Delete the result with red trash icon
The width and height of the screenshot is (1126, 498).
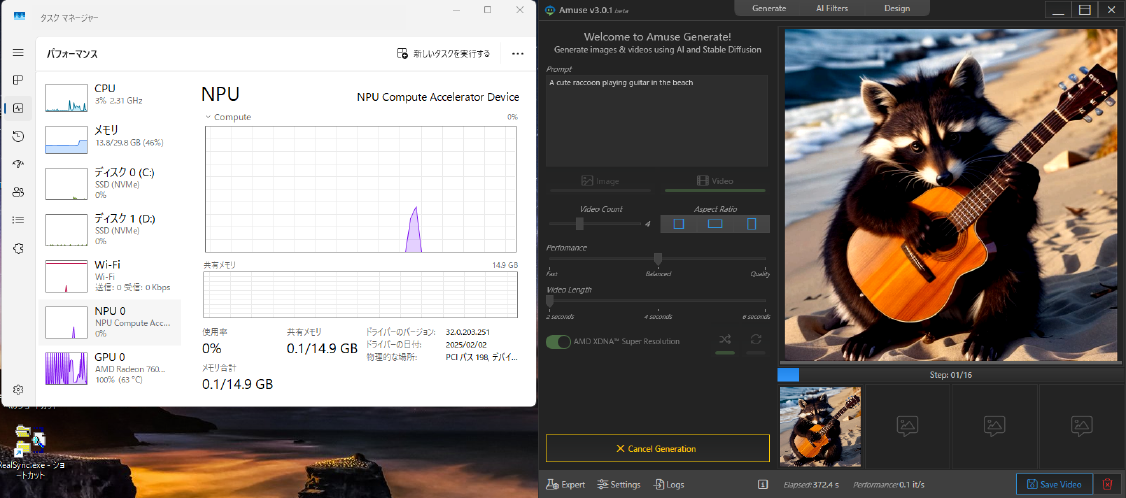pyautogui.click(x=1107, y=484)
